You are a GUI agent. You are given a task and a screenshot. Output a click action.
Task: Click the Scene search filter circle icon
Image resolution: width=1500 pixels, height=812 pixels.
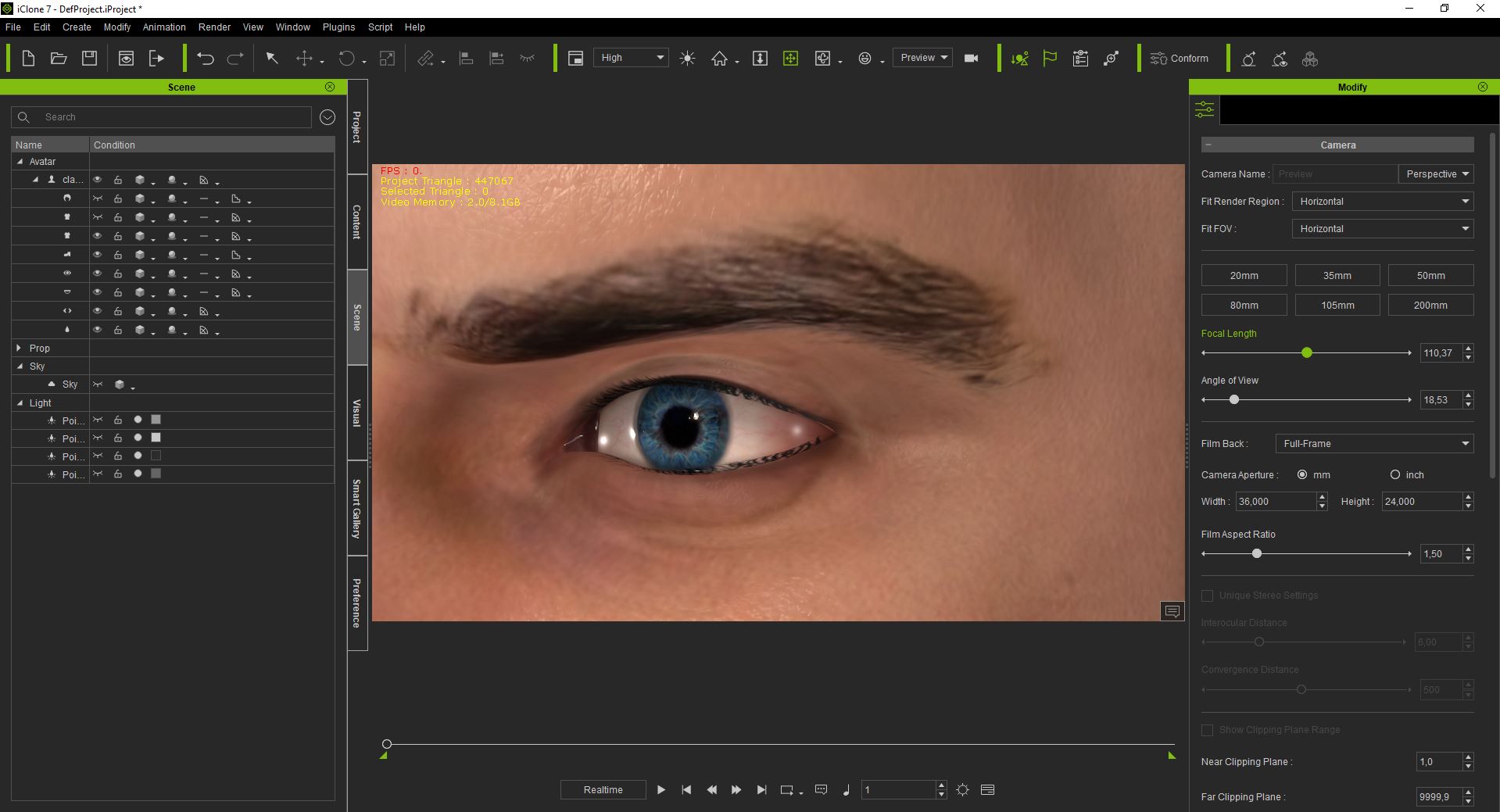[328, 117]
